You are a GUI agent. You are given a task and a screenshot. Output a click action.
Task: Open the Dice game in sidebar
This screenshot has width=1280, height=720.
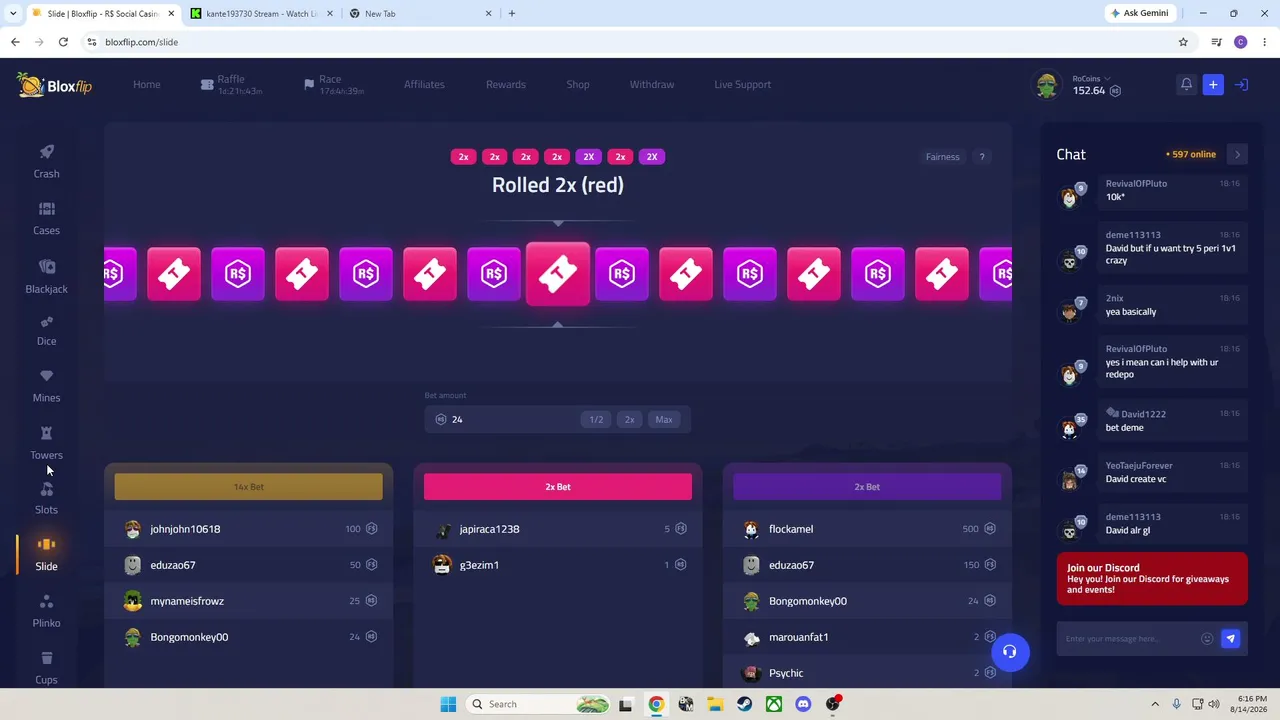46,330
